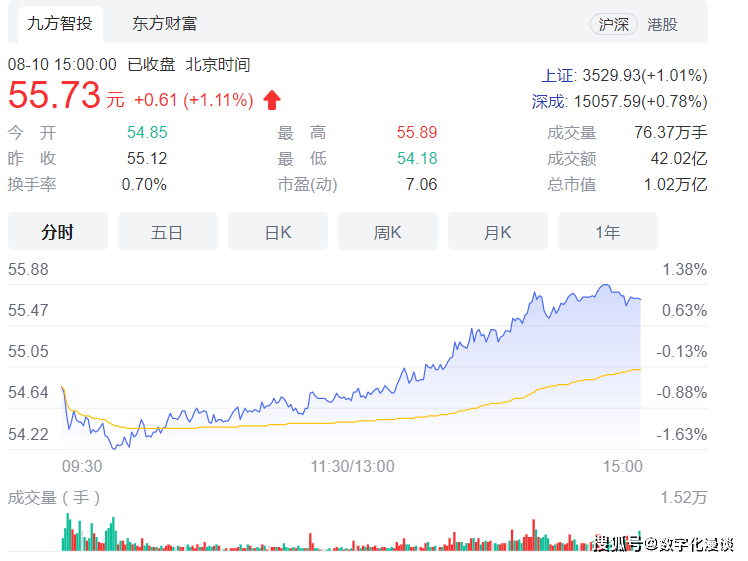Show the 分时 intraday chart
Screen dimensions: 748x561
pos(57,232)
